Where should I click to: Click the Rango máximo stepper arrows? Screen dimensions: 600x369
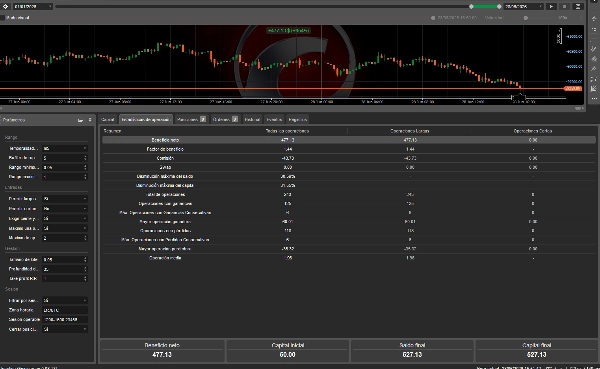tap(85, 177)
